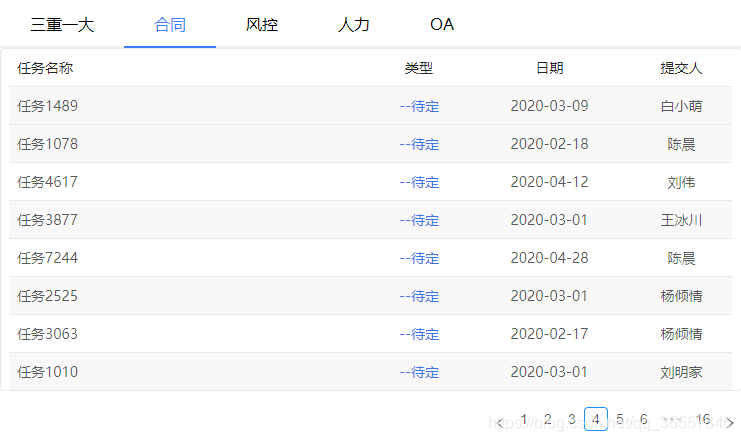741x441 pixels.
Task: Jump to page 6
Action: [644, 419]
